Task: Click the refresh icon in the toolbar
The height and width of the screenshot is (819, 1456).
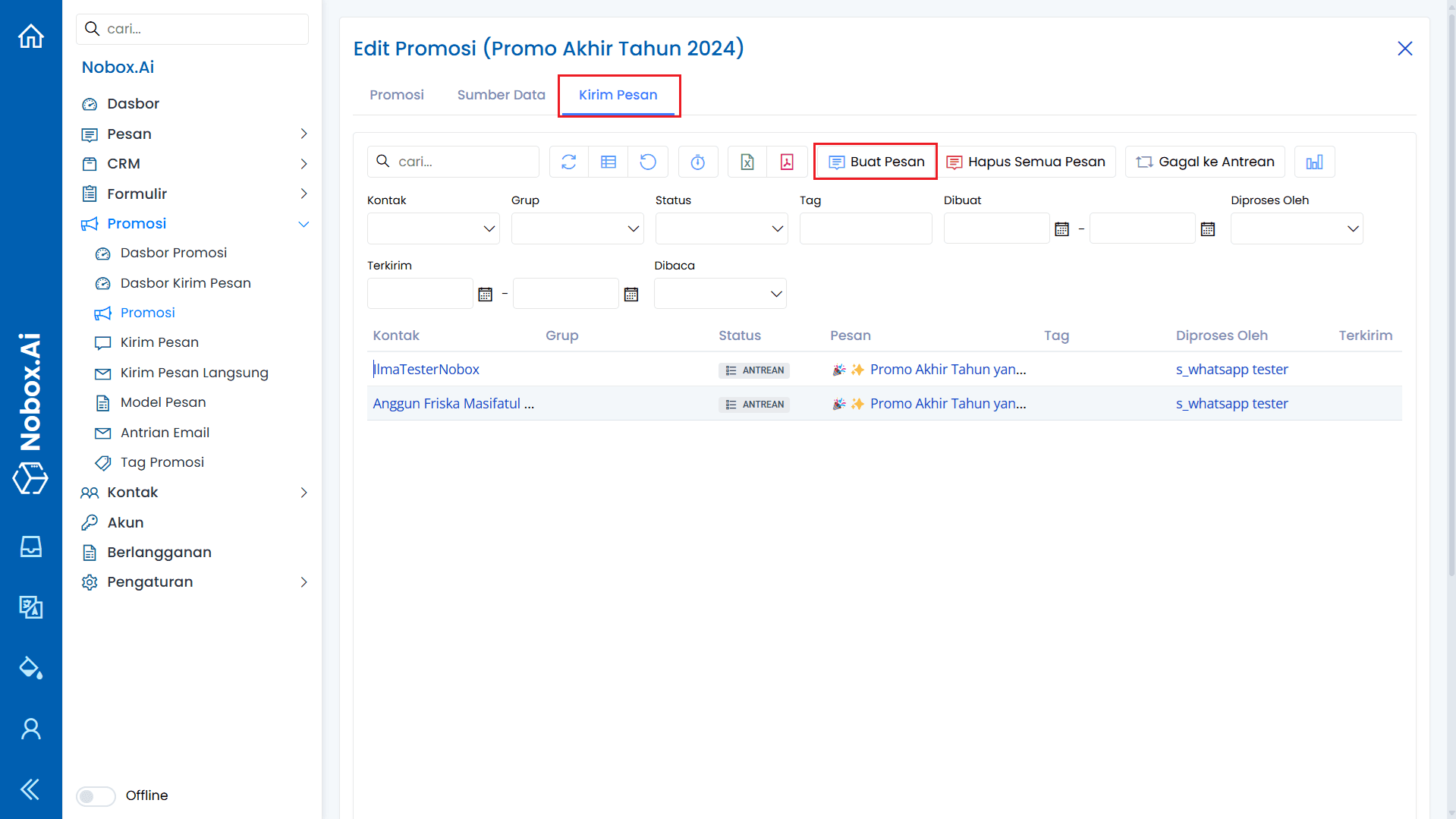Action: pyautogui.click(x=568, y=162)
